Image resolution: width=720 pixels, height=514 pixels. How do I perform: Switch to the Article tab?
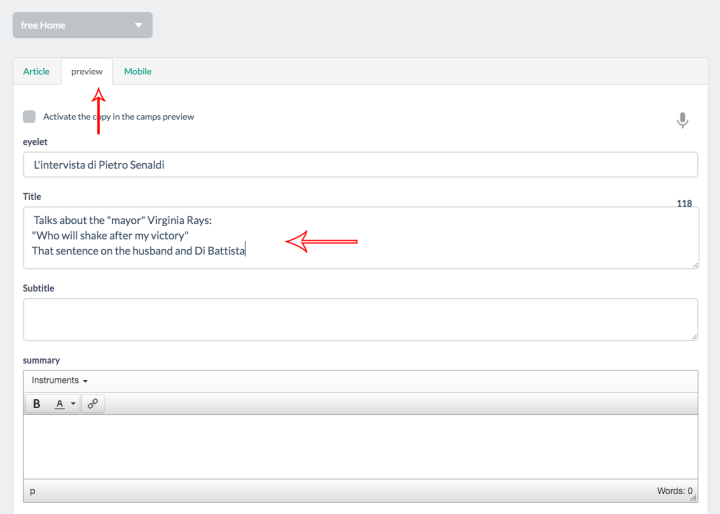coord(36,71)
